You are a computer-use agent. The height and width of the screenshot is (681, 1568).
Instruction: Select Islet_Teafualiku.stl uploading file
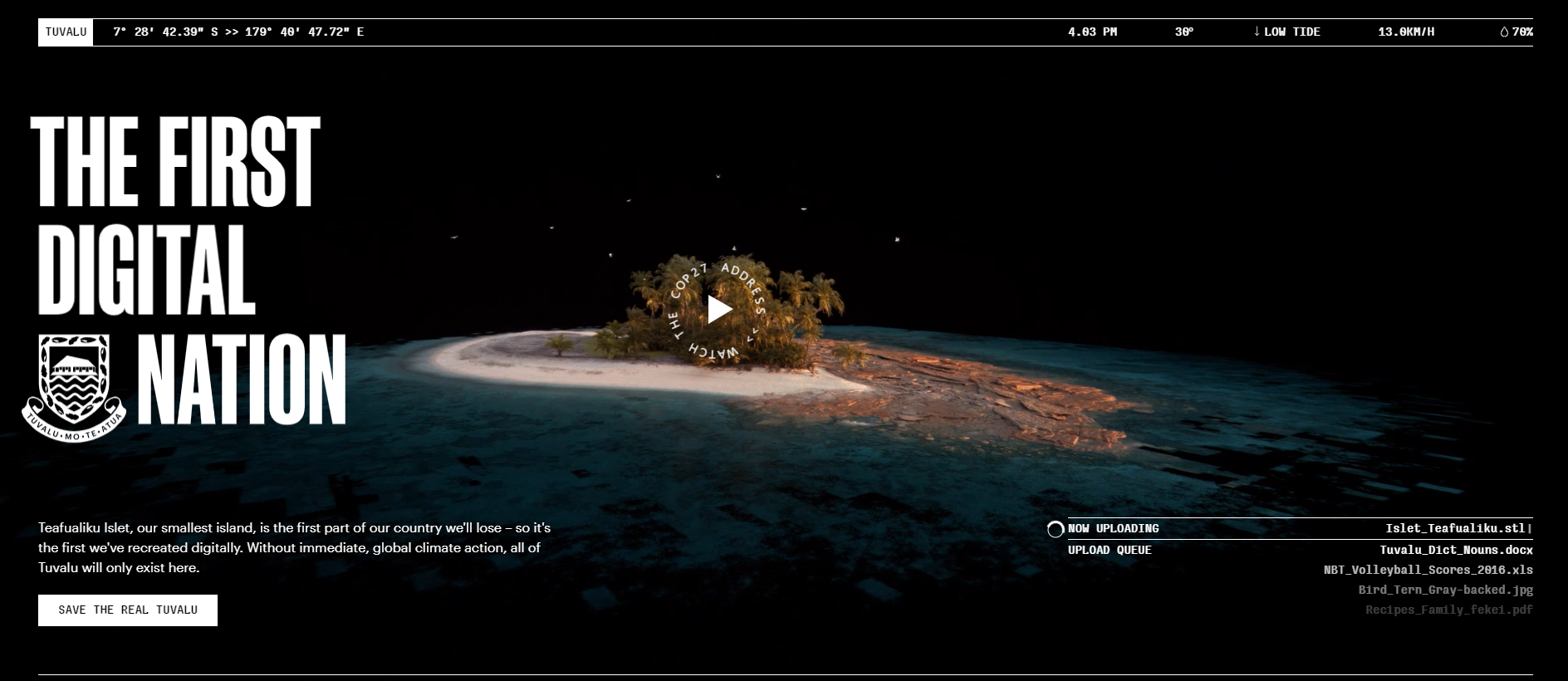pyautogui.click(x=1456, y=528)
